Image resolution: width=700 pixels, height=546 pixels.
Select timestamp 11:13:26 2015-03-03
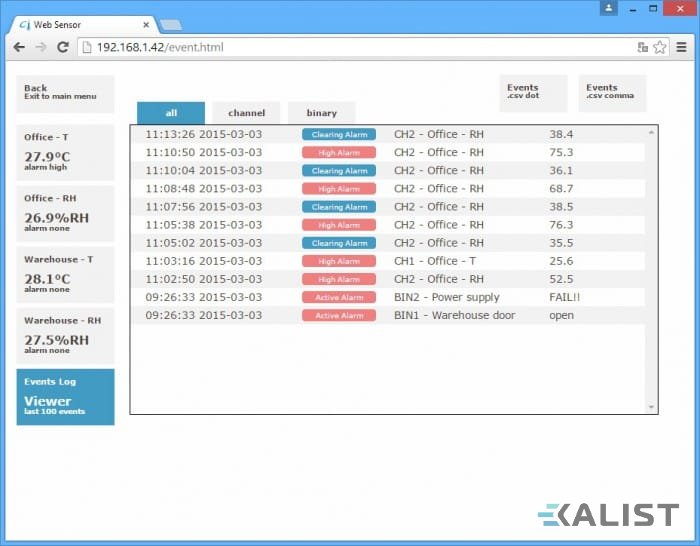pyautogui.click(x=204, y=134)
